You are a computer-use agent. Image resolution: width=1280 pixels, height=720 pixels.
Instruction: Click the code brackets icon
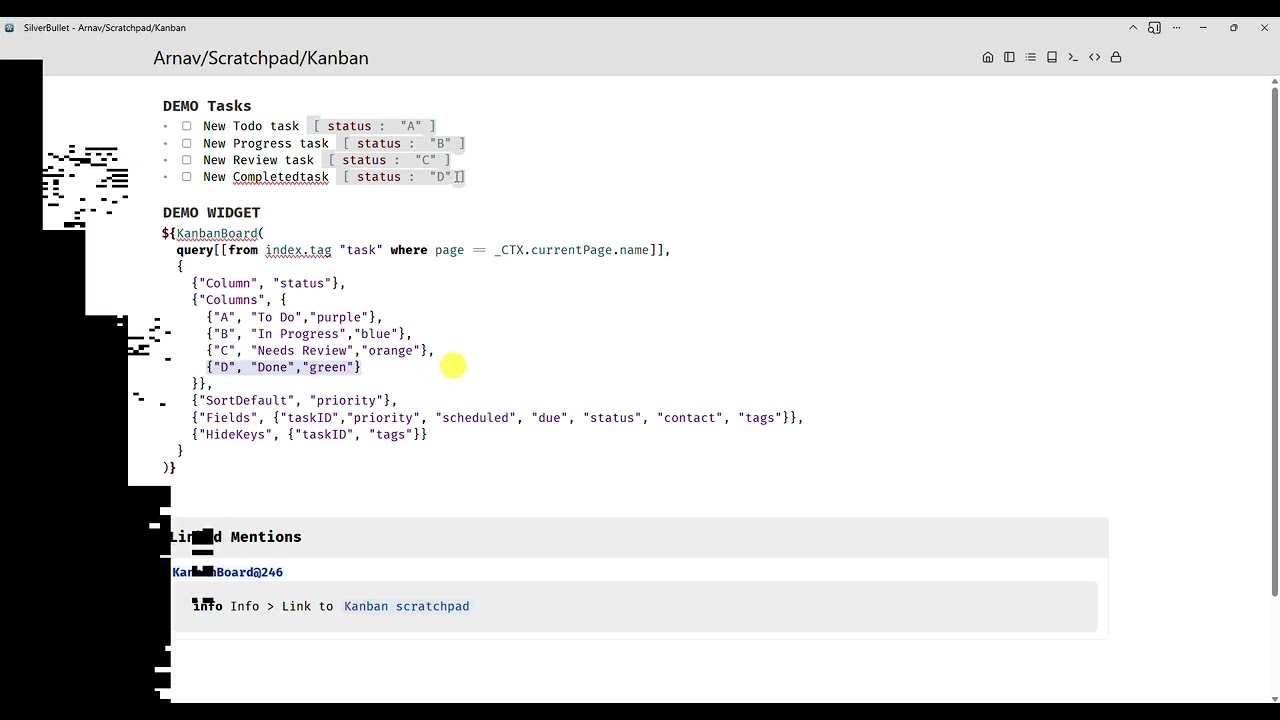click(x=1095, y=58)
